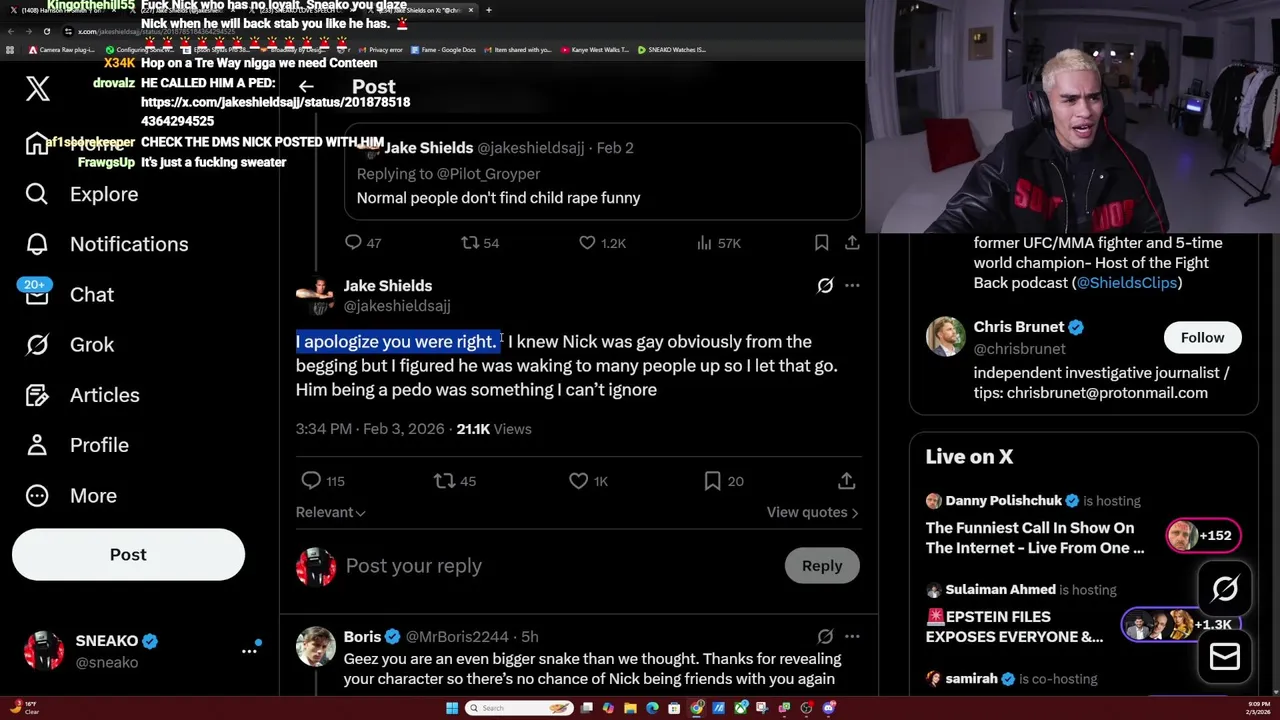Open account menu dots next to SNEAKO
This screenshot has height=720, width=1280.
click(x=249, y=651)
